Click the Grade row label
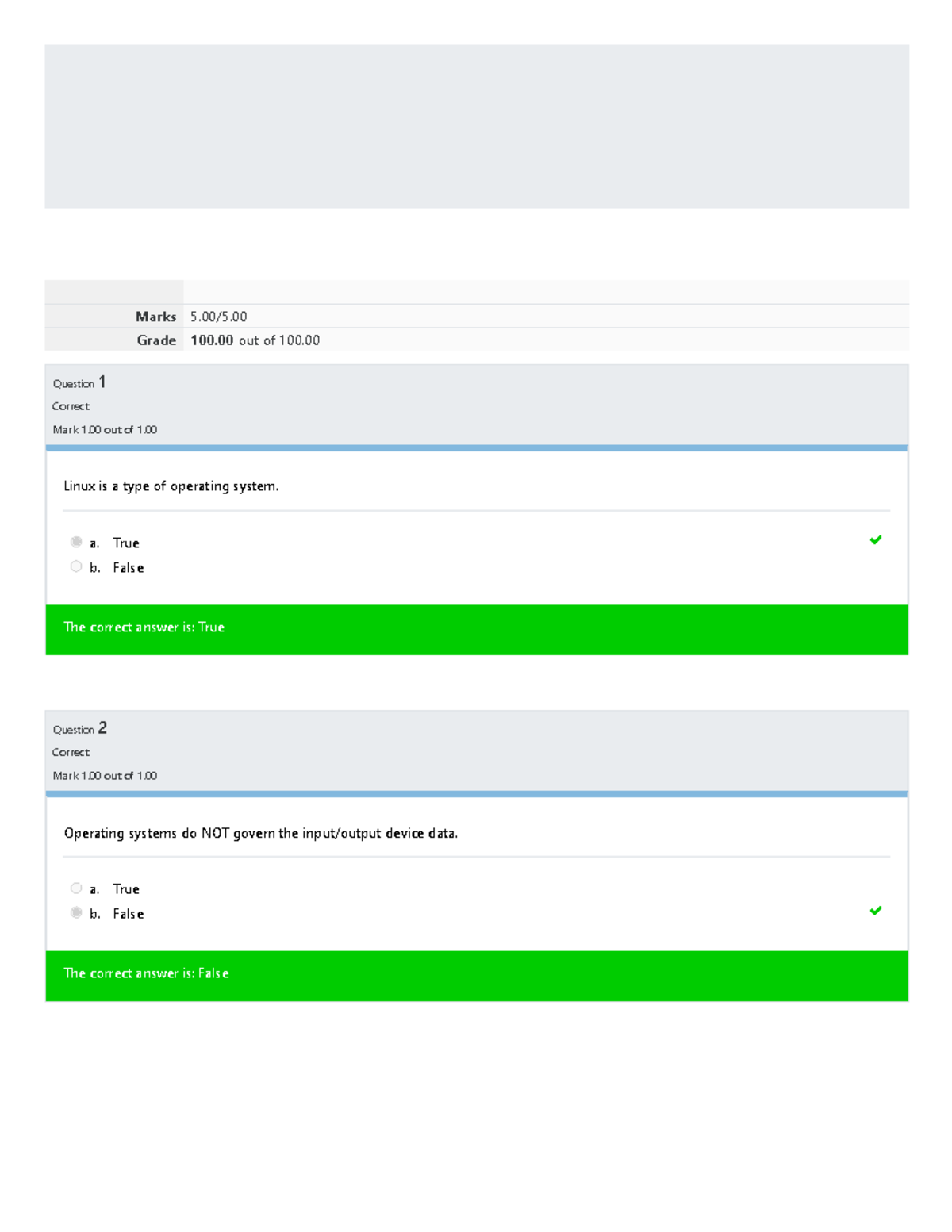Screen dimensions: 952x1232 pos(156,340)
